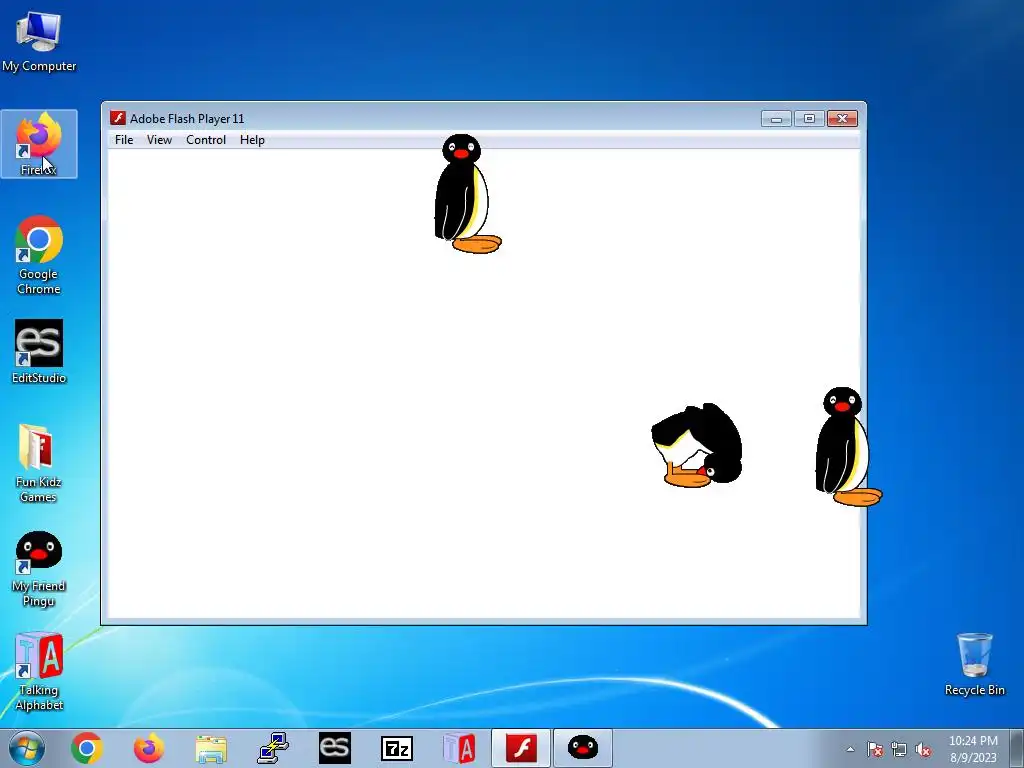This screenshot has width=1024, height=768.
Task: Open EditStudio desktop shortcut
Action: pyautogui.click(x=39, y=351)
